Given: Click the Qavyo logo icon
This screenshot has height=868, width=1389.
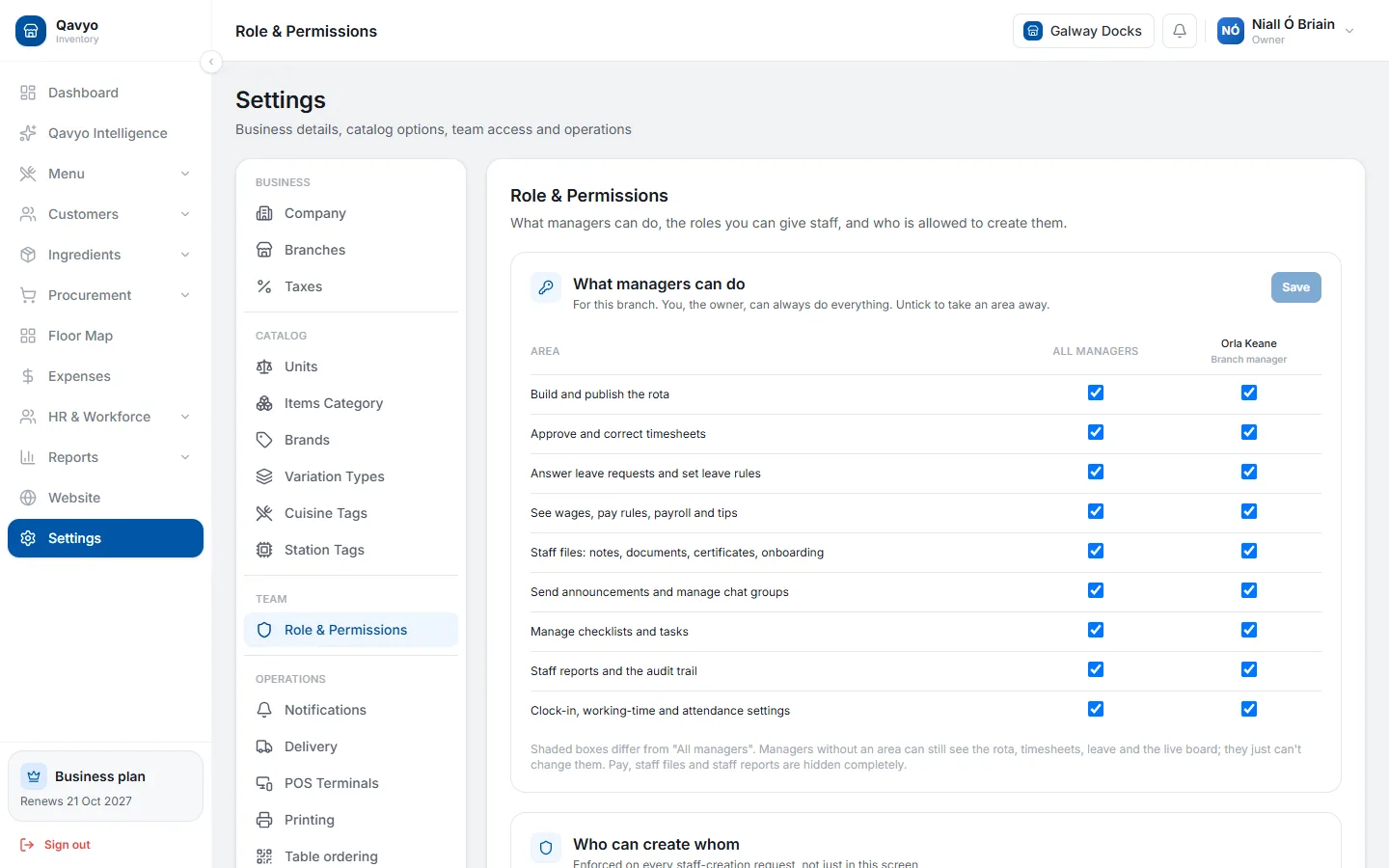Looking at the screenshot, I should click(31, 31).
